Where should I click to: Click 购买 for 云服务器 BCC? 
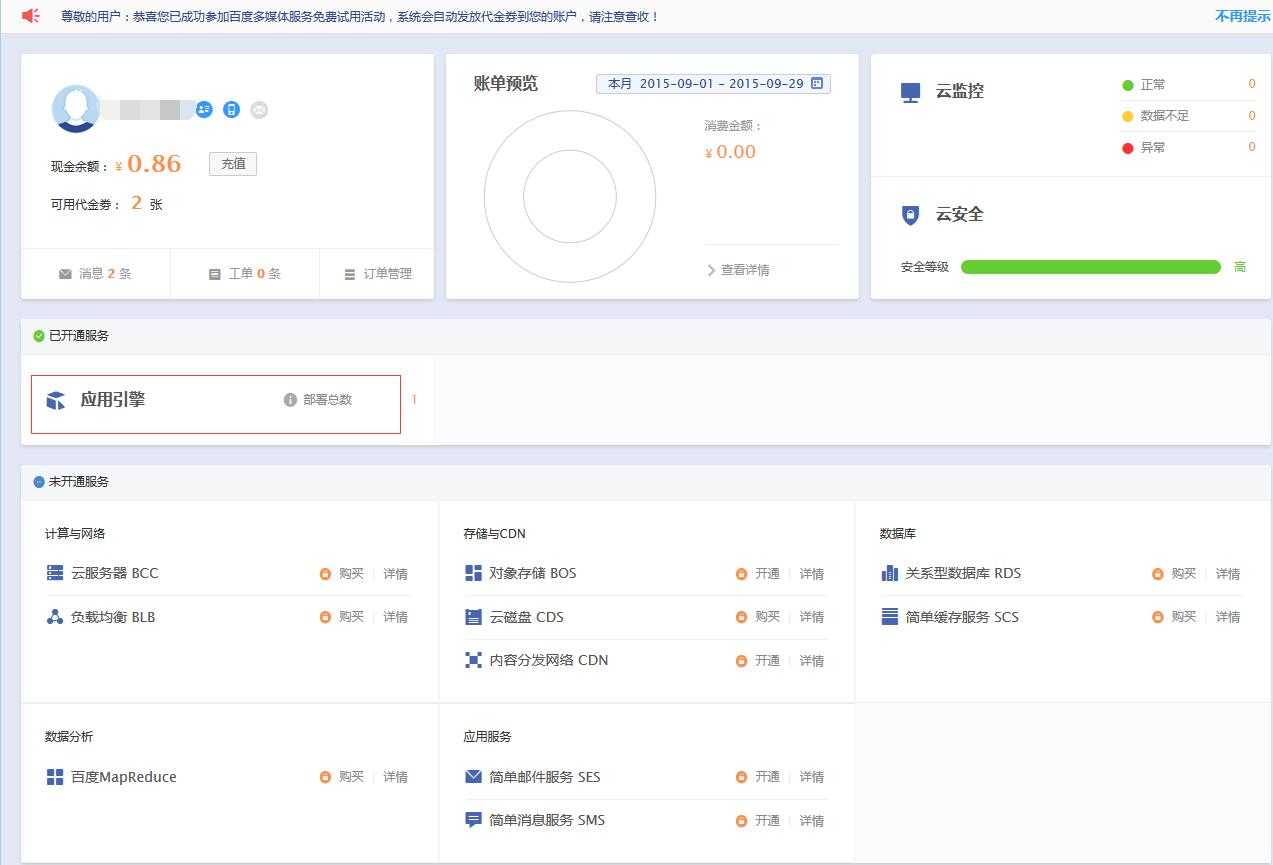tap(351, 574)
